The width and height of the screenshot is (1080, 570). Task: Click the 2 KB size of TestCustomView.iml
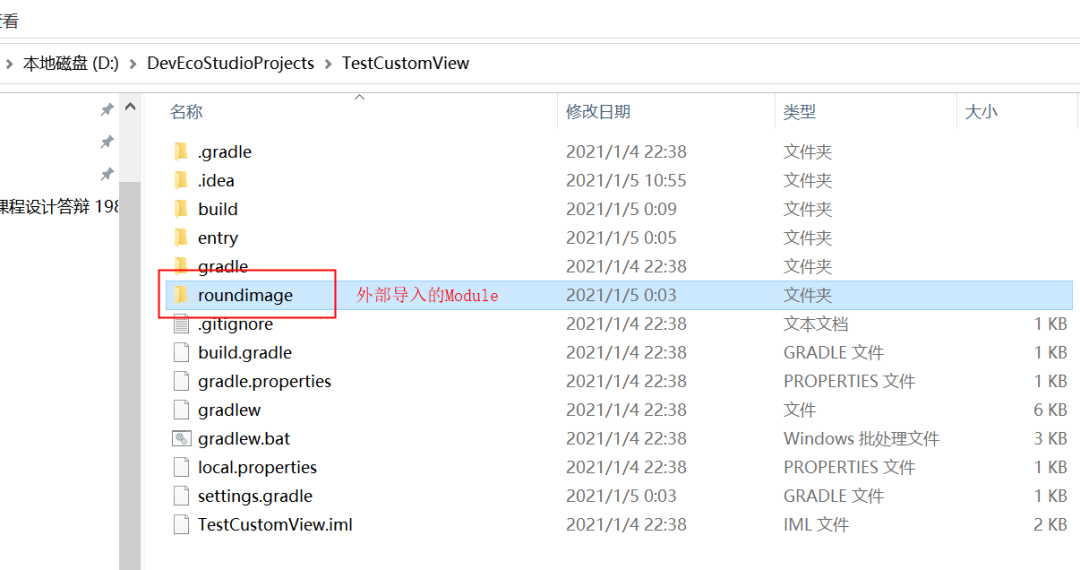(1050, 525)
